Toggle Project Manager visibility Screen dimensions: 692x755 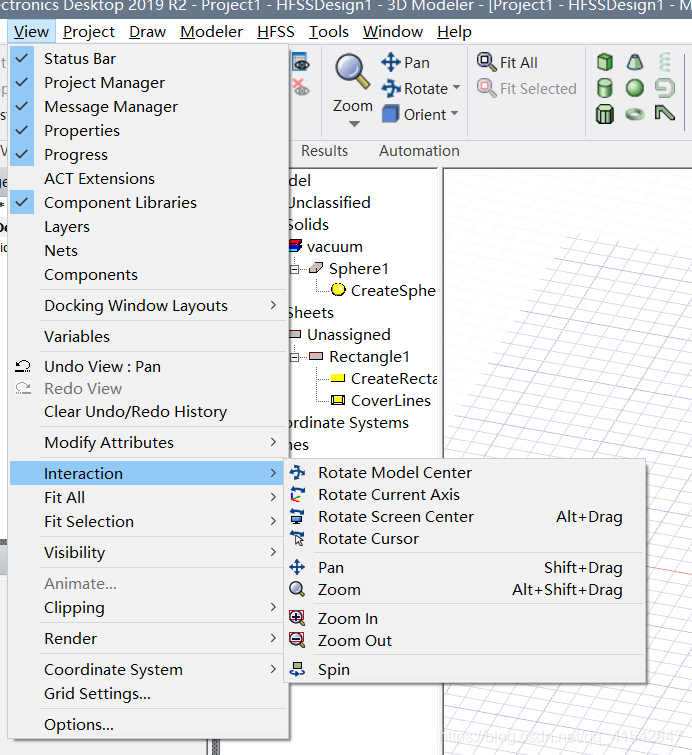[x=149, y=83]
